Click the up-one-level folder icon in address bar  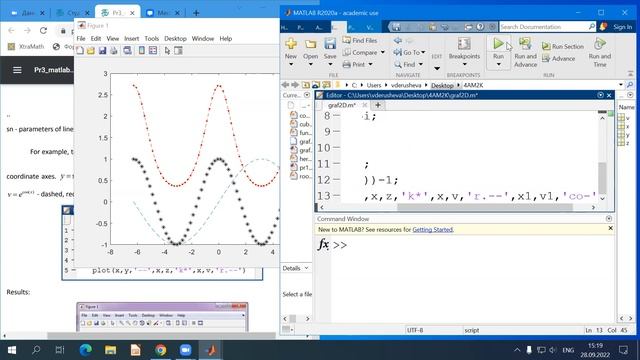(306, 85)
